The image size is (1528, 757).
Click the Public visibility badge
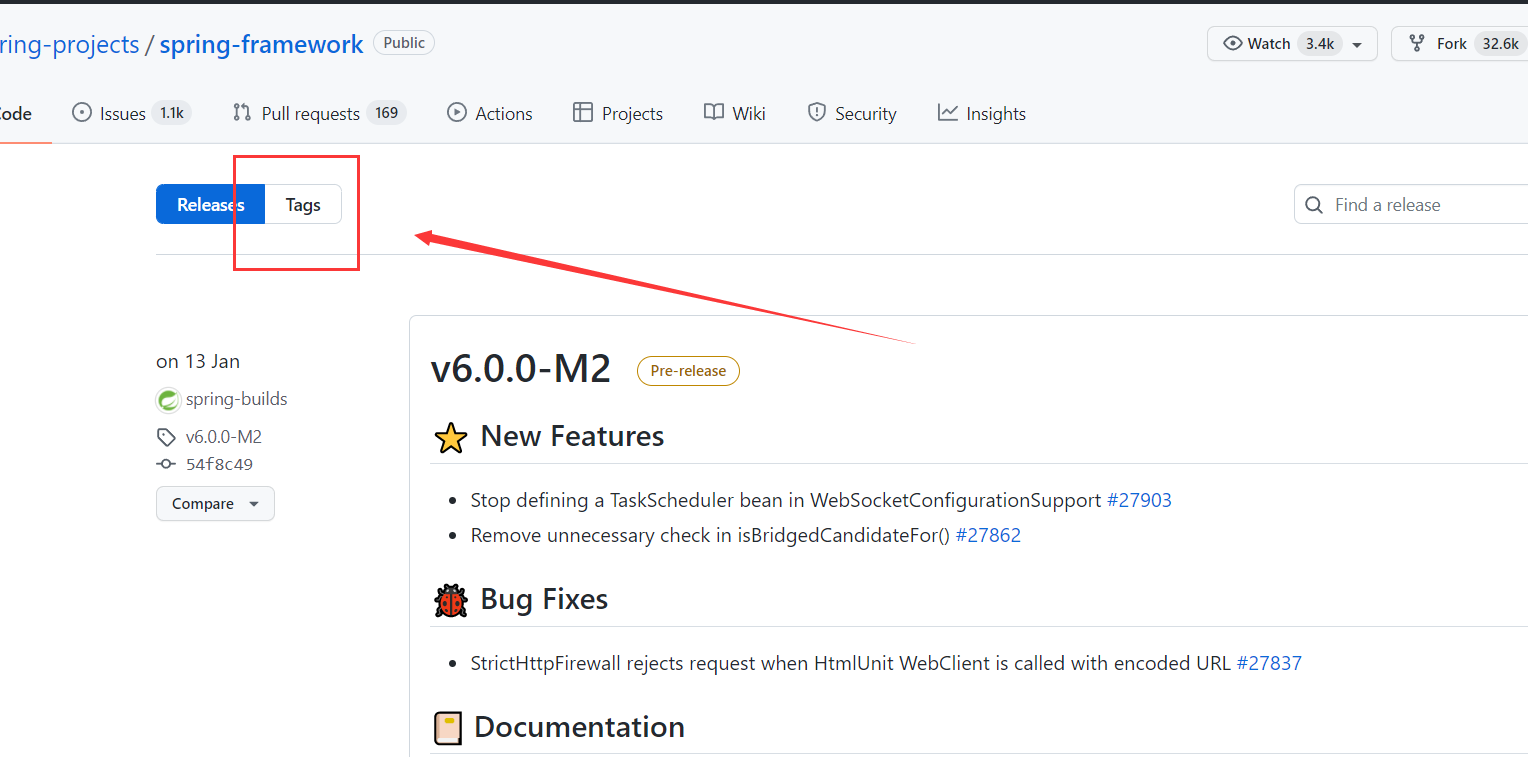tap(404, 43)
